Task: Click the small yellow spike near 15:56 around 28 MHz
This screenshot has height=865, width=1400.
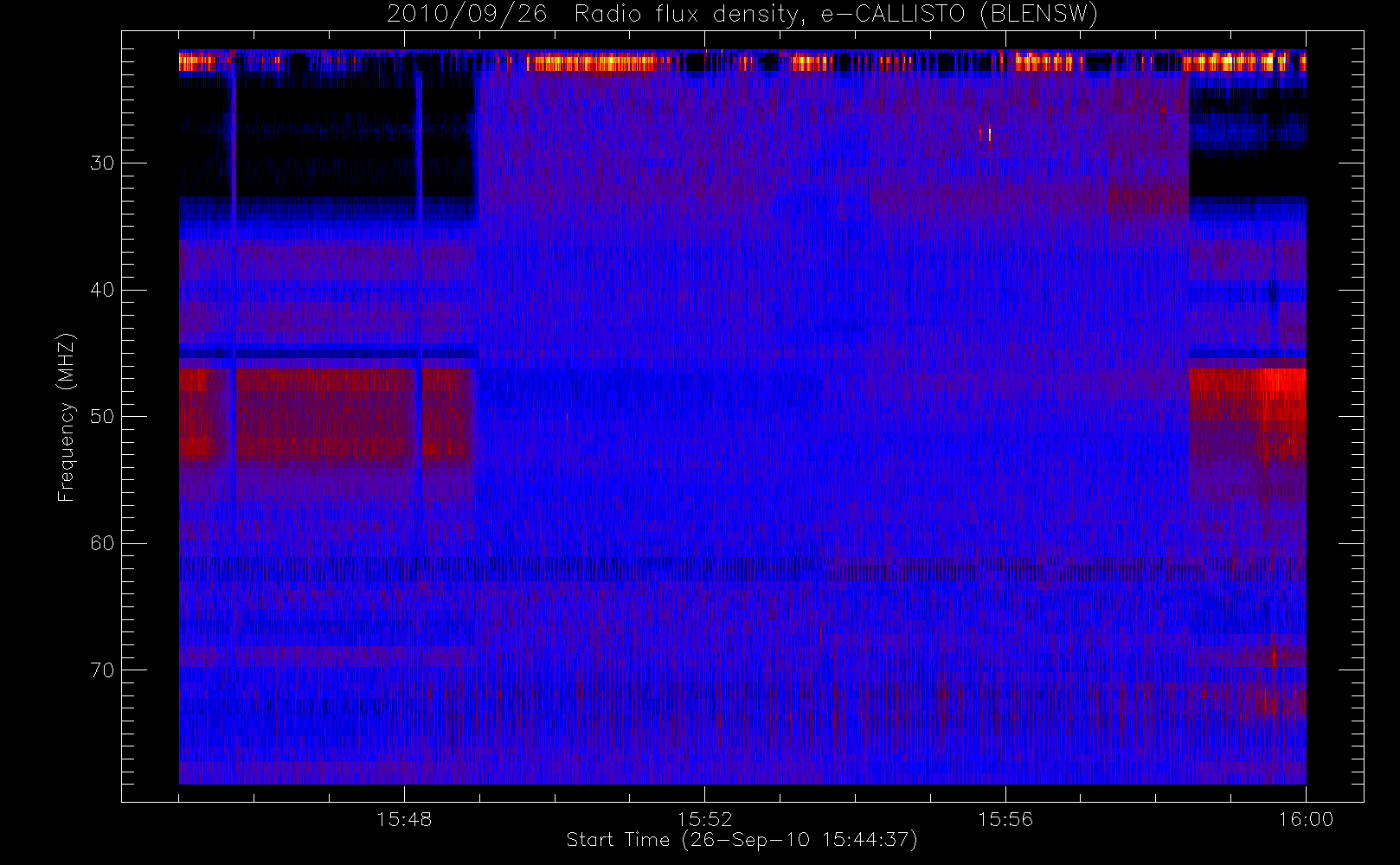Action: (989, 134)
